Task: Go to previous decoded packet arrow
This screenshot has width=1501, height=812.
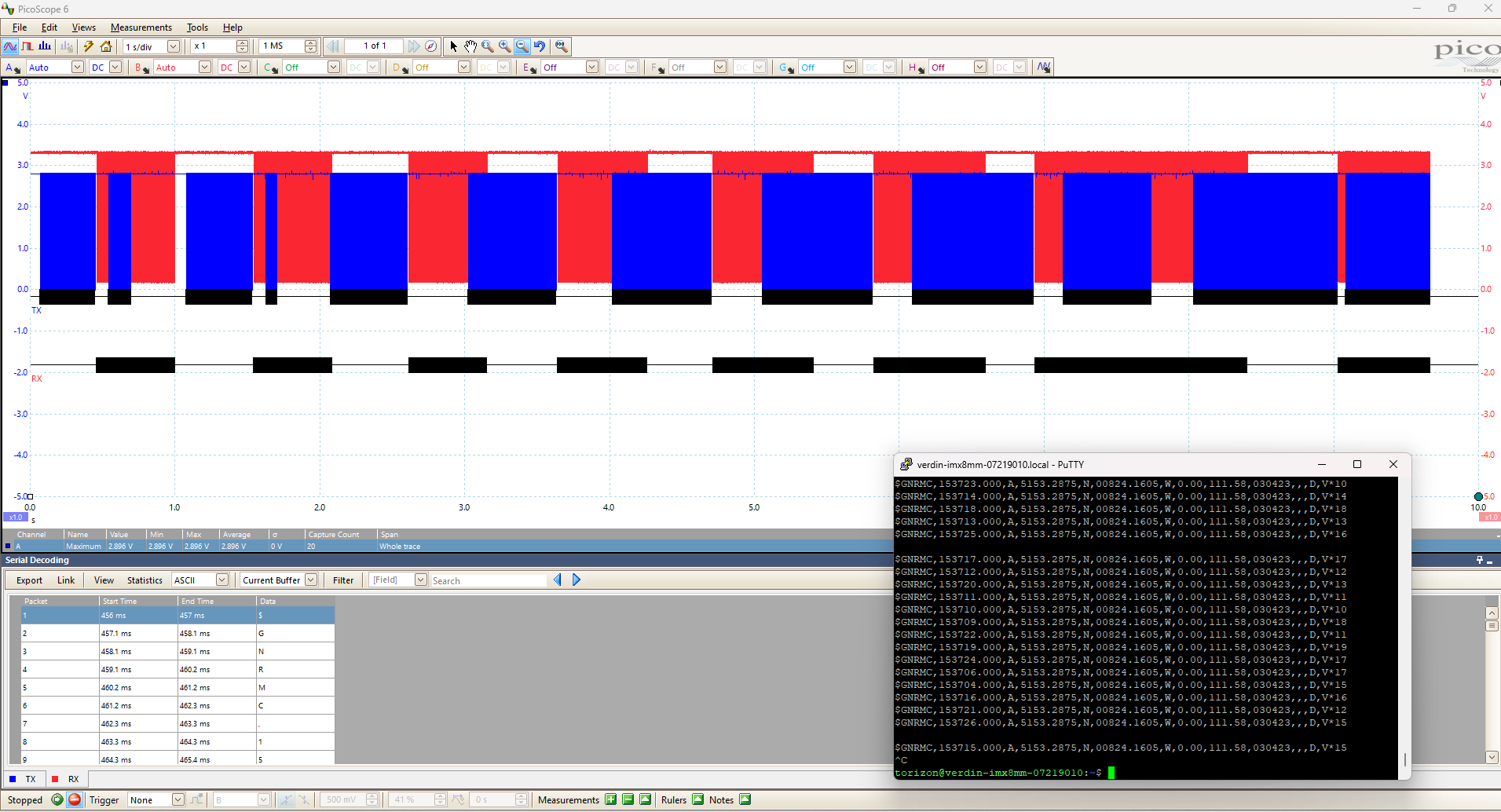Action: coord(558,580)
